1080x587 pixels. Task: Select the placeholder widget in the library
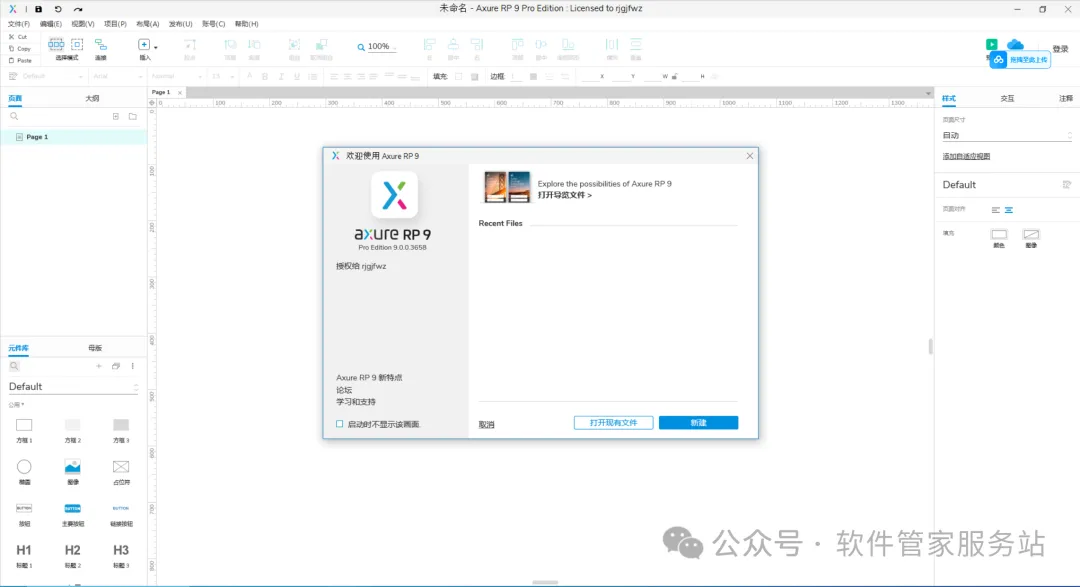[x=121, y=472]
